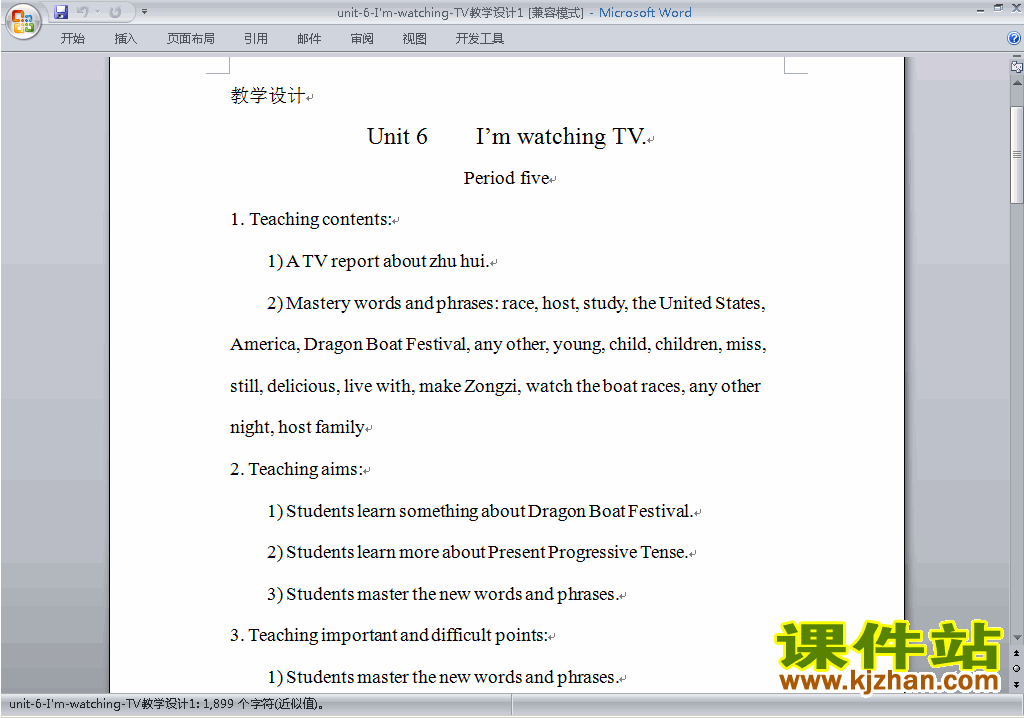
Task: Open the 开发工具 ribbon tab
Action: tap(480, 39)
